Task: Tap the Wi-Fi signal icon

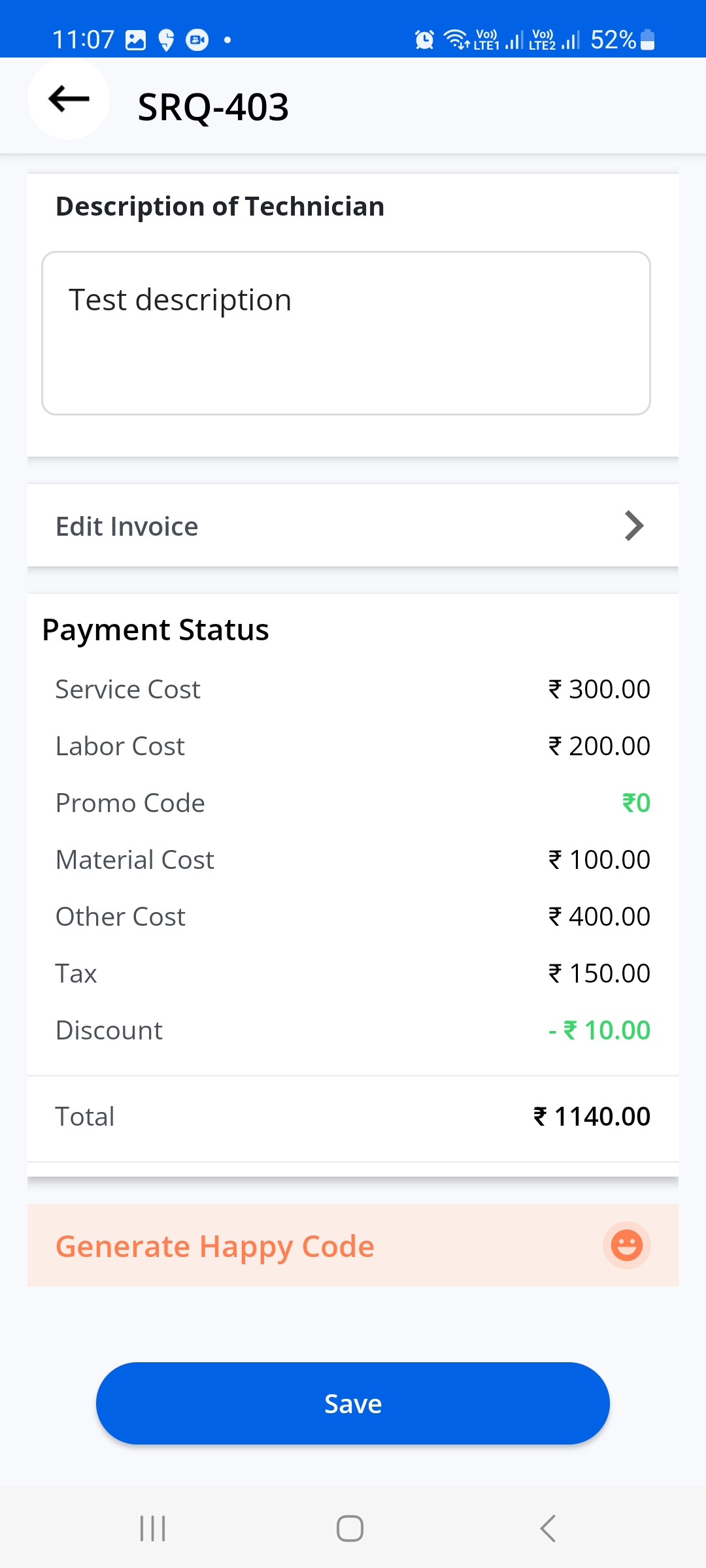Action: [456, 40]
